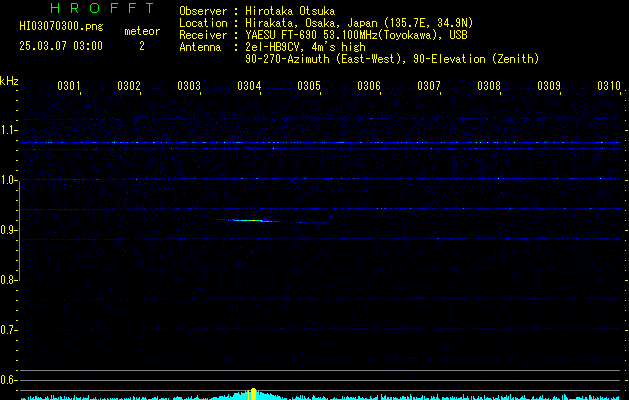This screenshot has height=400, width=629.
Task: Select the file name HI03070300.png
Action: [x=61, y=27]
